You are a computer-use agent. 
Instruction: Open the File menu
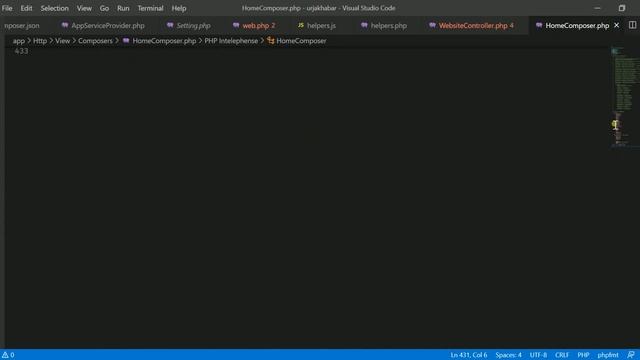7,8
